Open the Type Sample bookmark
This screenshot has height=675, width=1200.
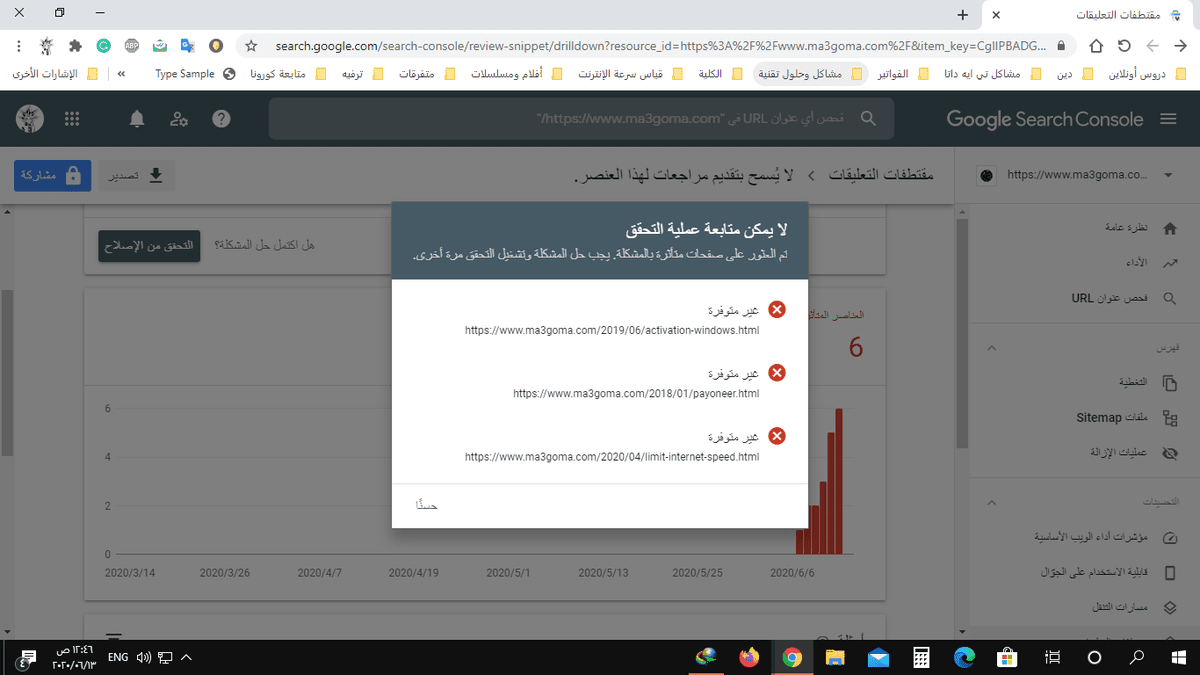pos(195,74)
